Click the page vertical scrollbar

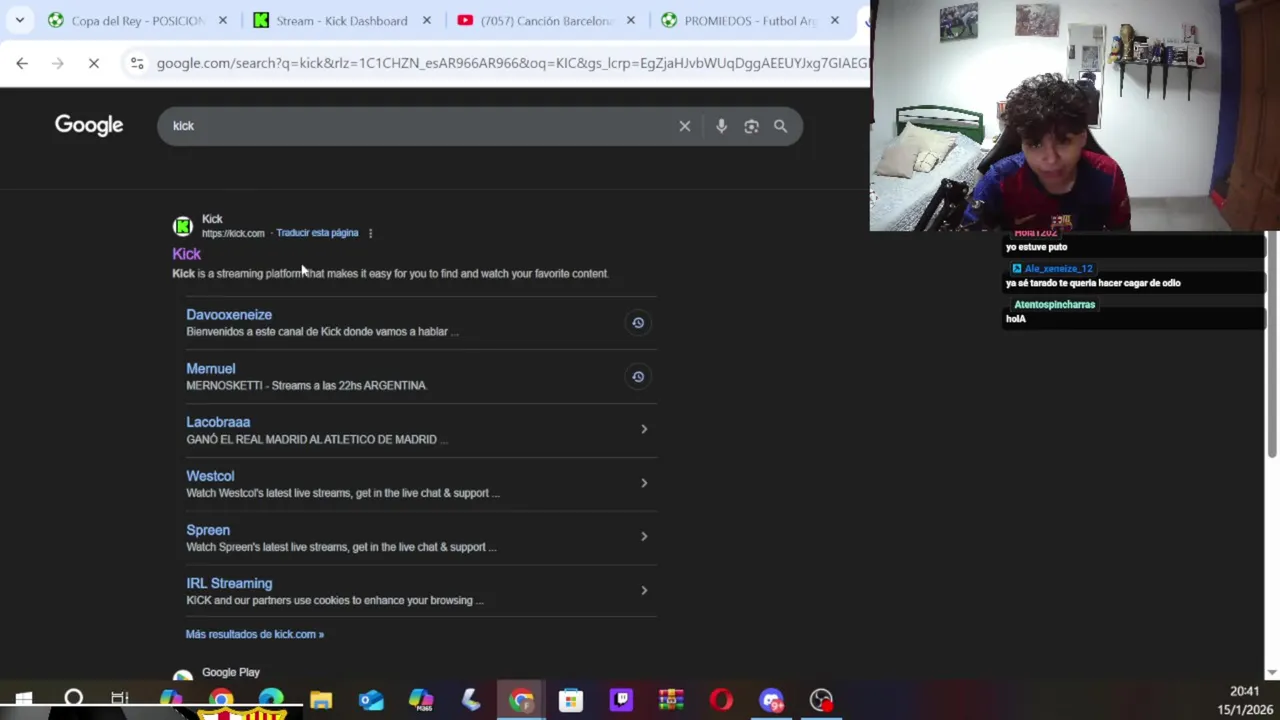click(x=1272, y=345)
